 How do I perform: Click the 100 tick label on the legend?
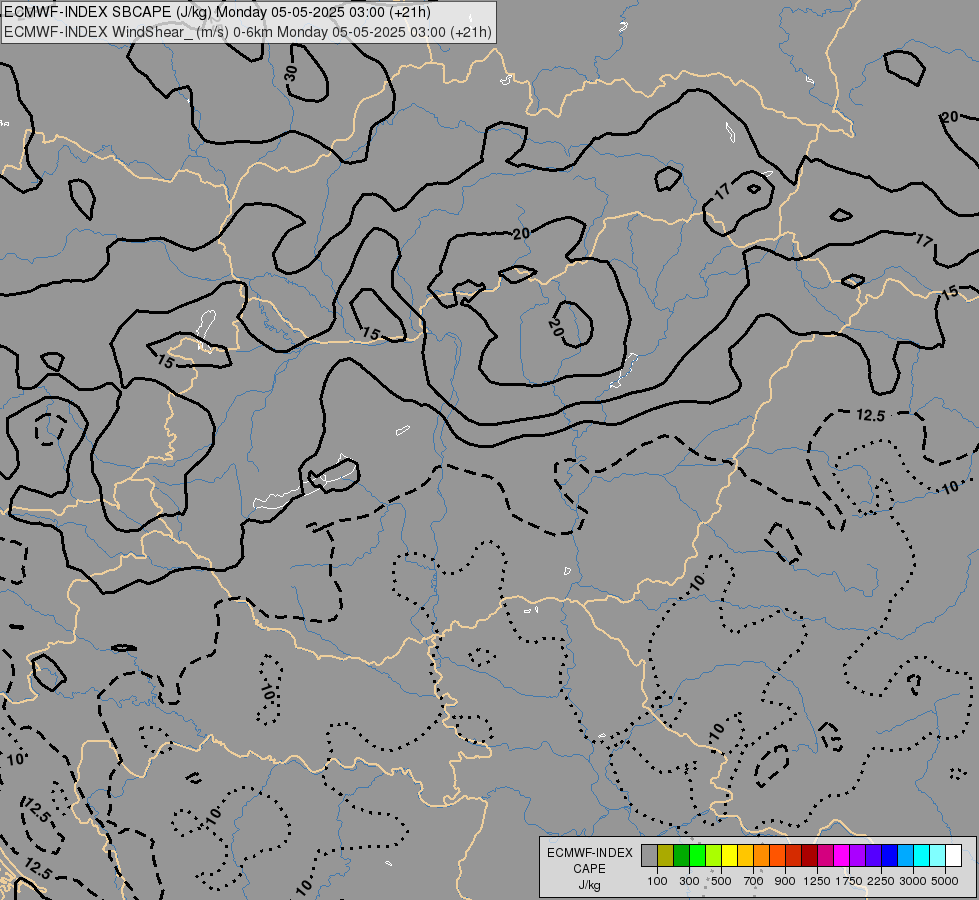click(657, 881)
